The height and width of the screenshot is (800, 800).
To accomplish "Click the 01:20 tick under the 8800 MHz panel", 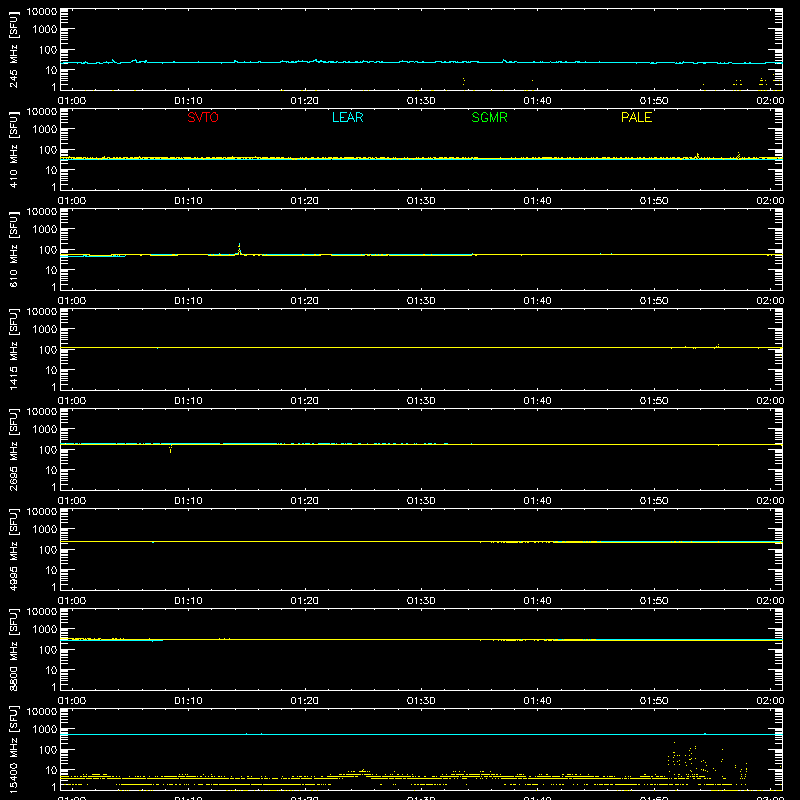I will tap(305, 701).
